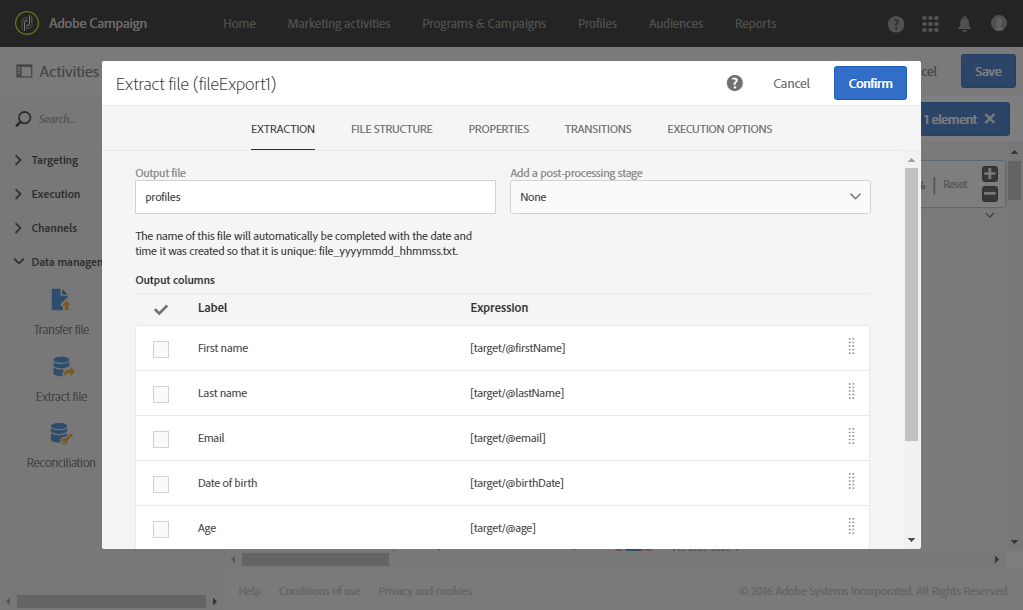Image resolution: width=1023 pixels, height=610 pixels.
Task: Switch to the File Structure tab
Action: (x=391, y=129)
